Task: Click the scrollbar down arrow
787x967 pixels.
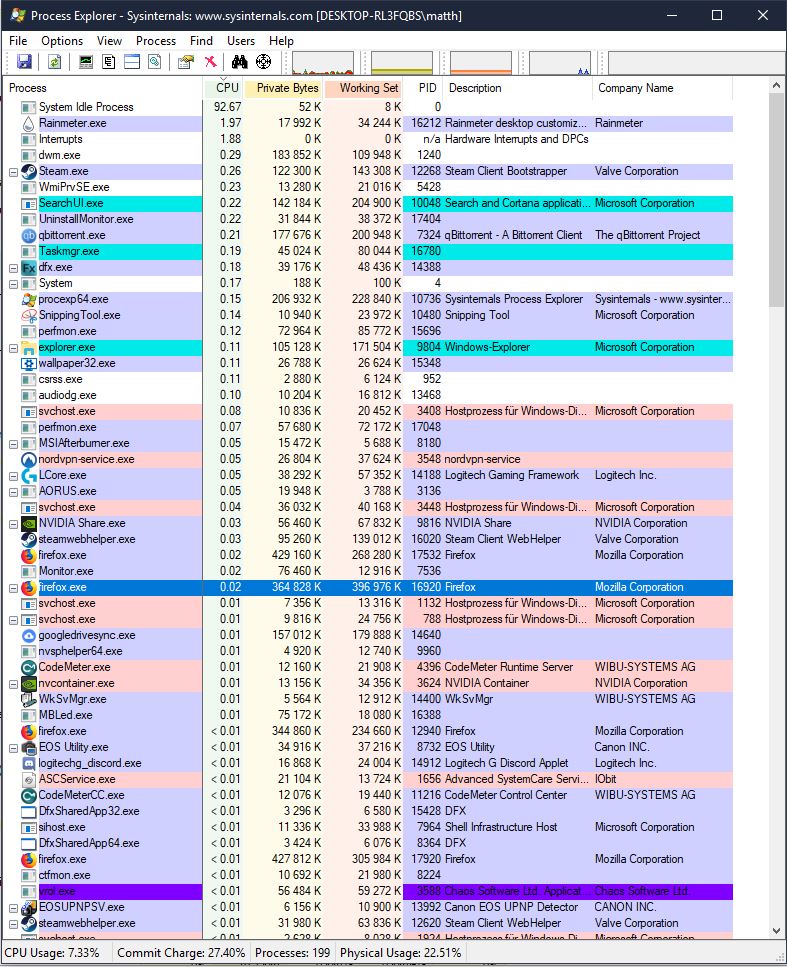Action: pyautogui.click(x=777, y=930)
